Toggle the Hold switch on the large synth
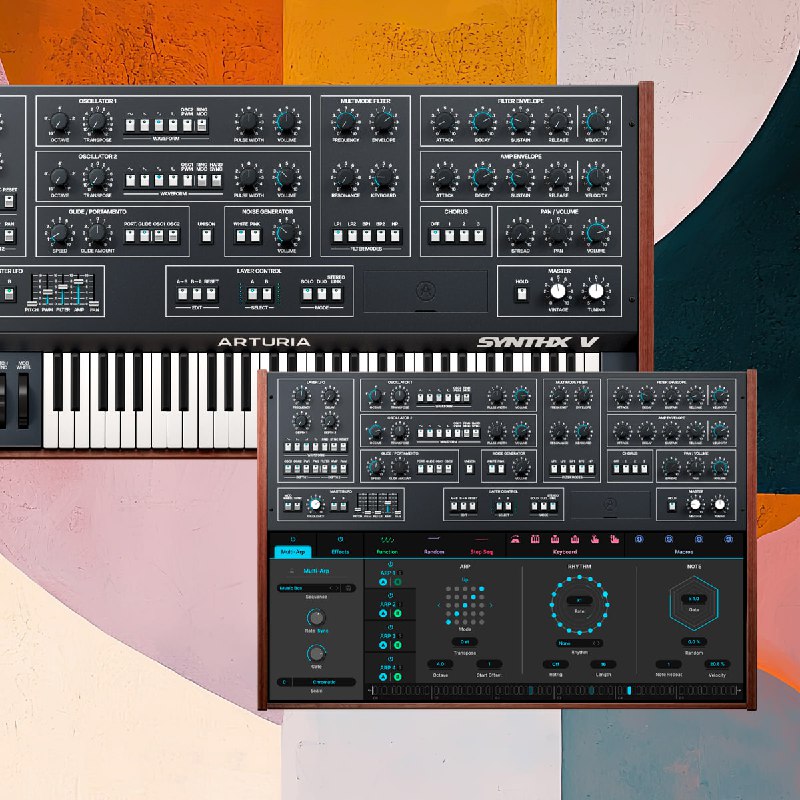 521,294
